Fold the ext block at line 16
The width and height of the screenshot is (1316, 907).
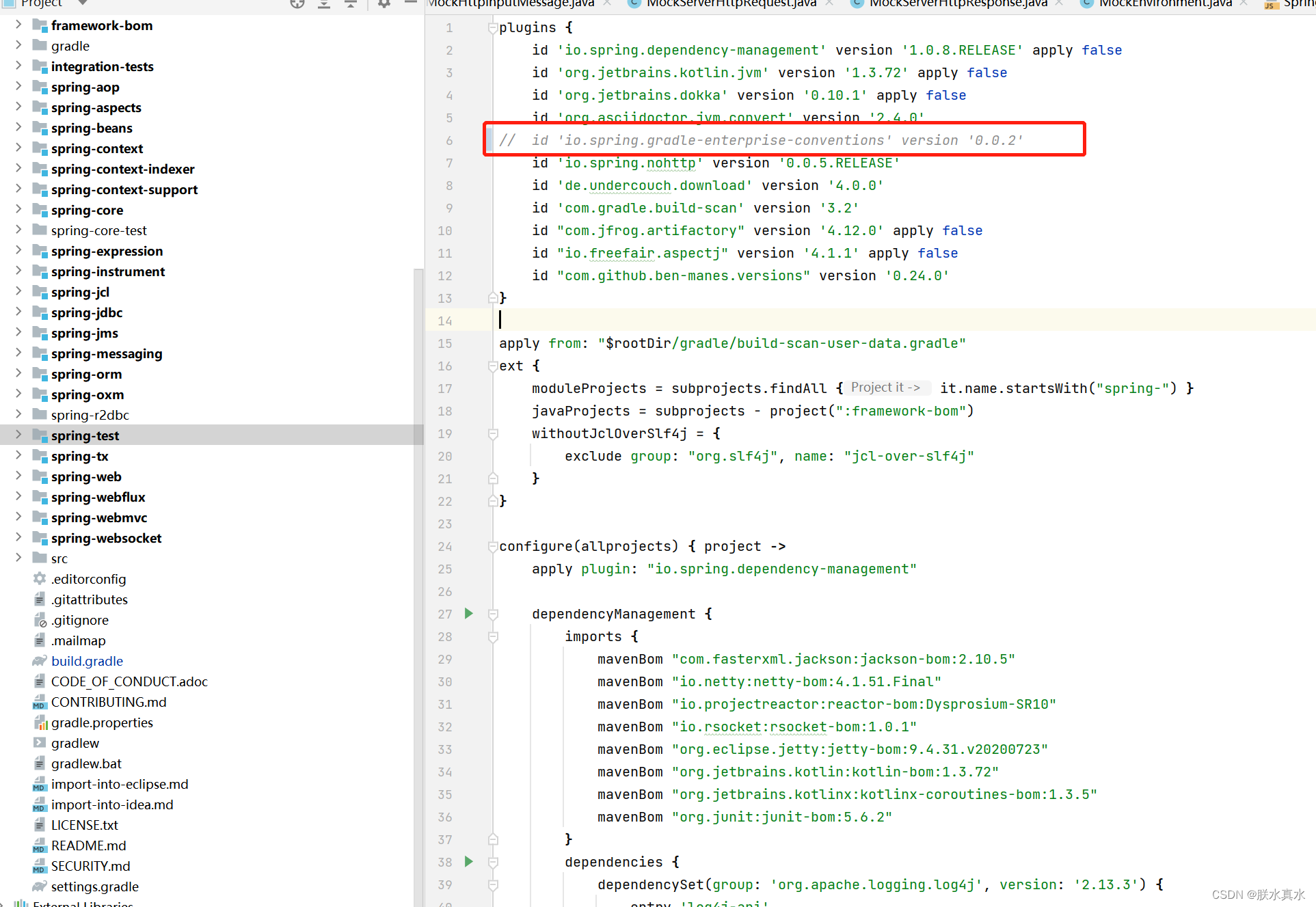492,366
